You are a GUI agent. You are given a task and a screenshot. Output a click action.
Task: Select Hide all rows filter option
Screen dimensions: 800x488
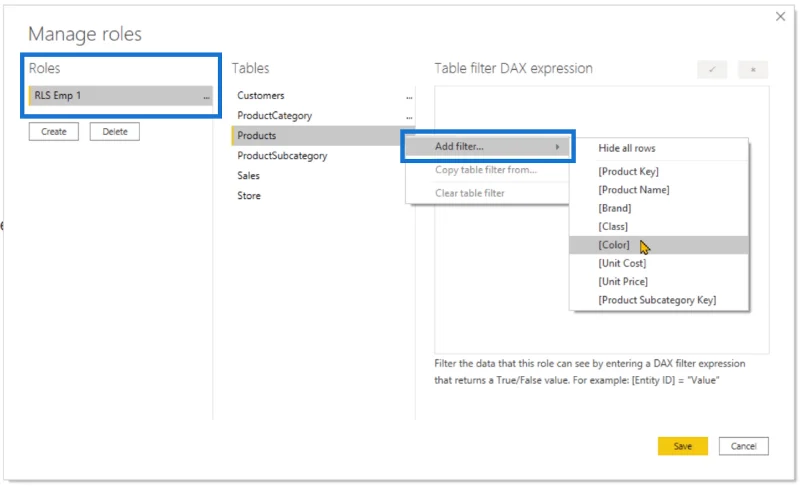click(x=659, y=148)
